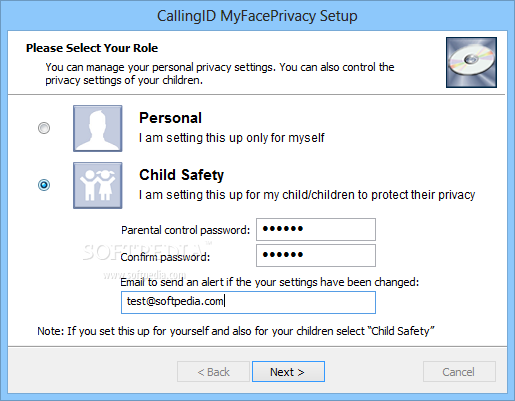Select the Personal radio button

coord(44,128)
